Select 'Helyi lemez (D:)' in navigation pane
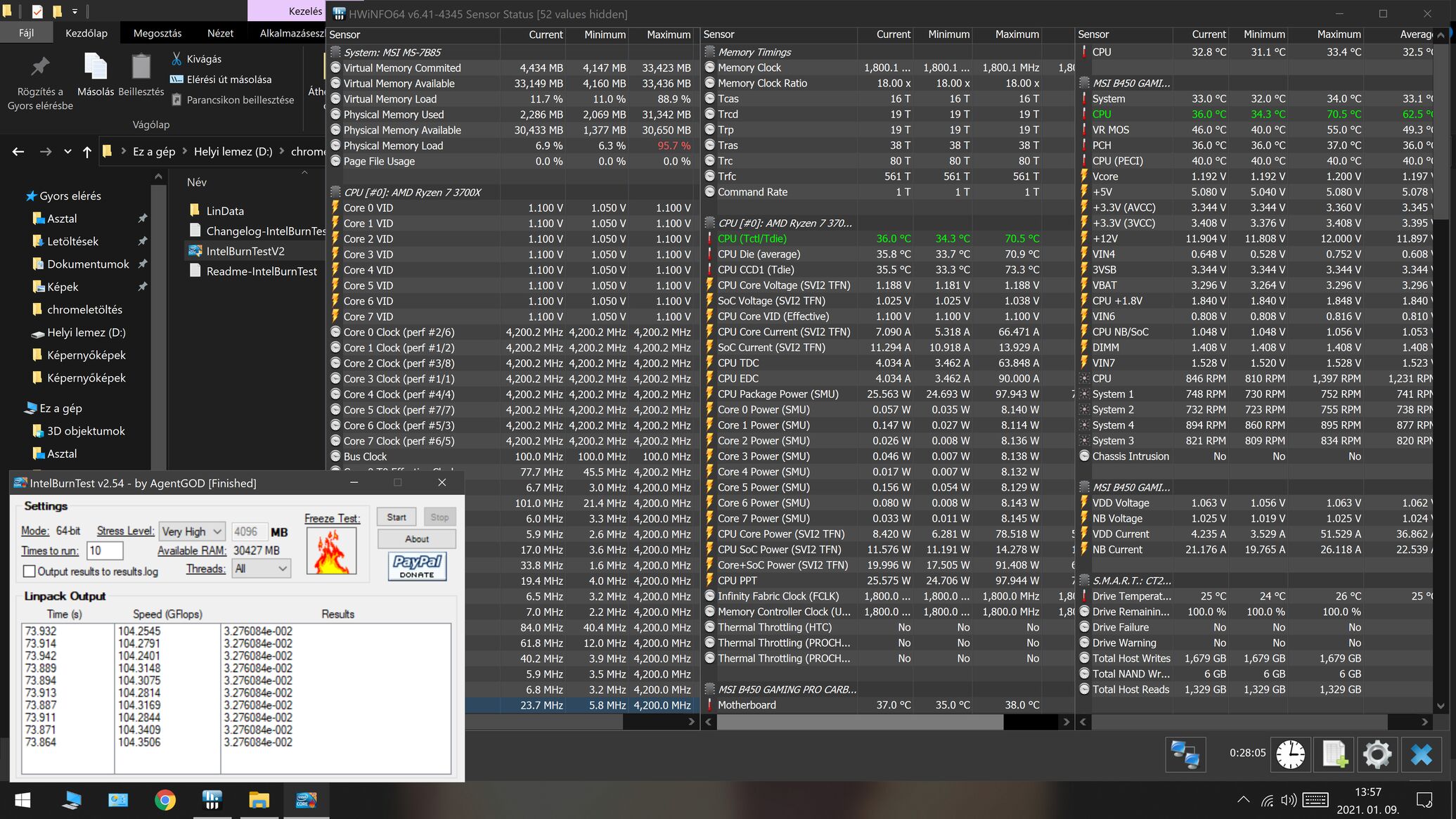Screen dimensions: 1456x819 point(86,333)
